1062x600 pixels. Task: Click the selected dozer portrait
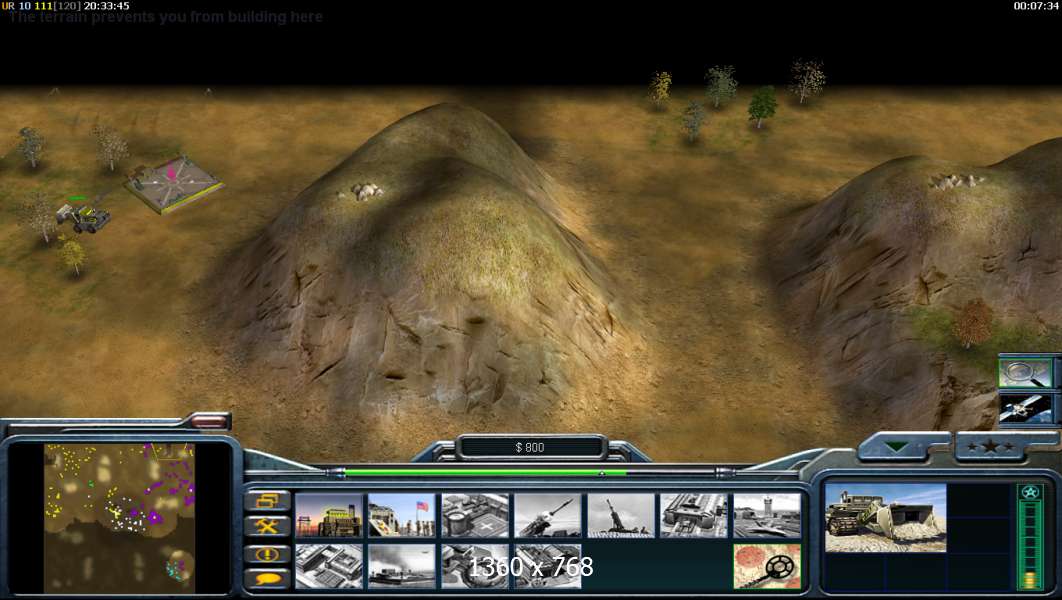(x=886, y=518)
